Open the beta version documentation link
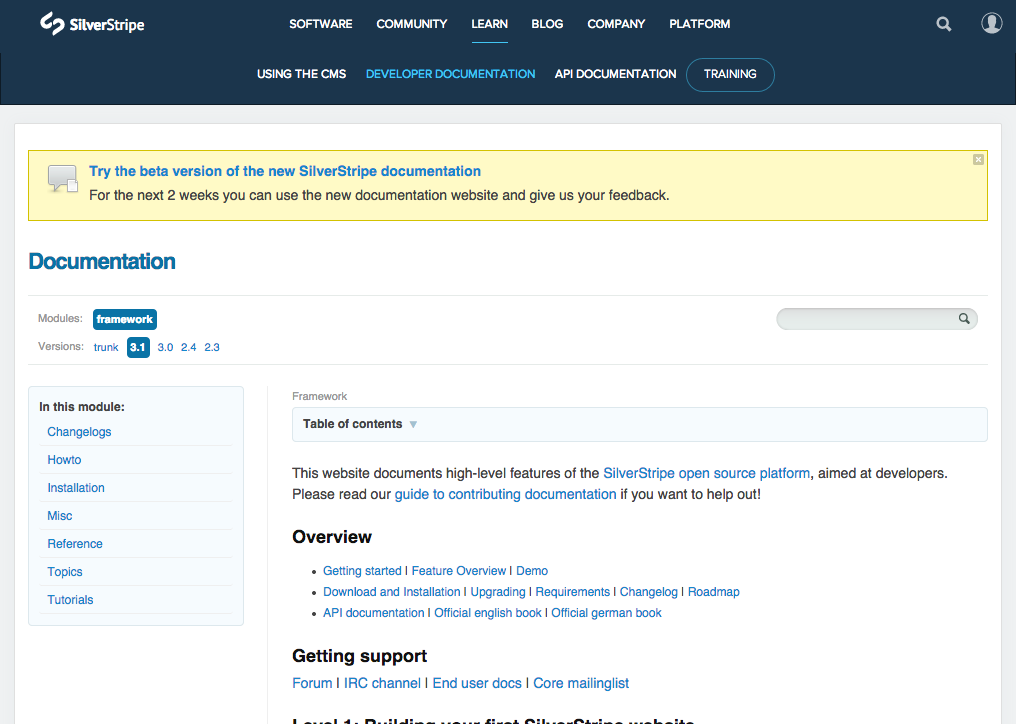Image resolution: width=1016 pixels, height=724 pixels. point(284,171)
